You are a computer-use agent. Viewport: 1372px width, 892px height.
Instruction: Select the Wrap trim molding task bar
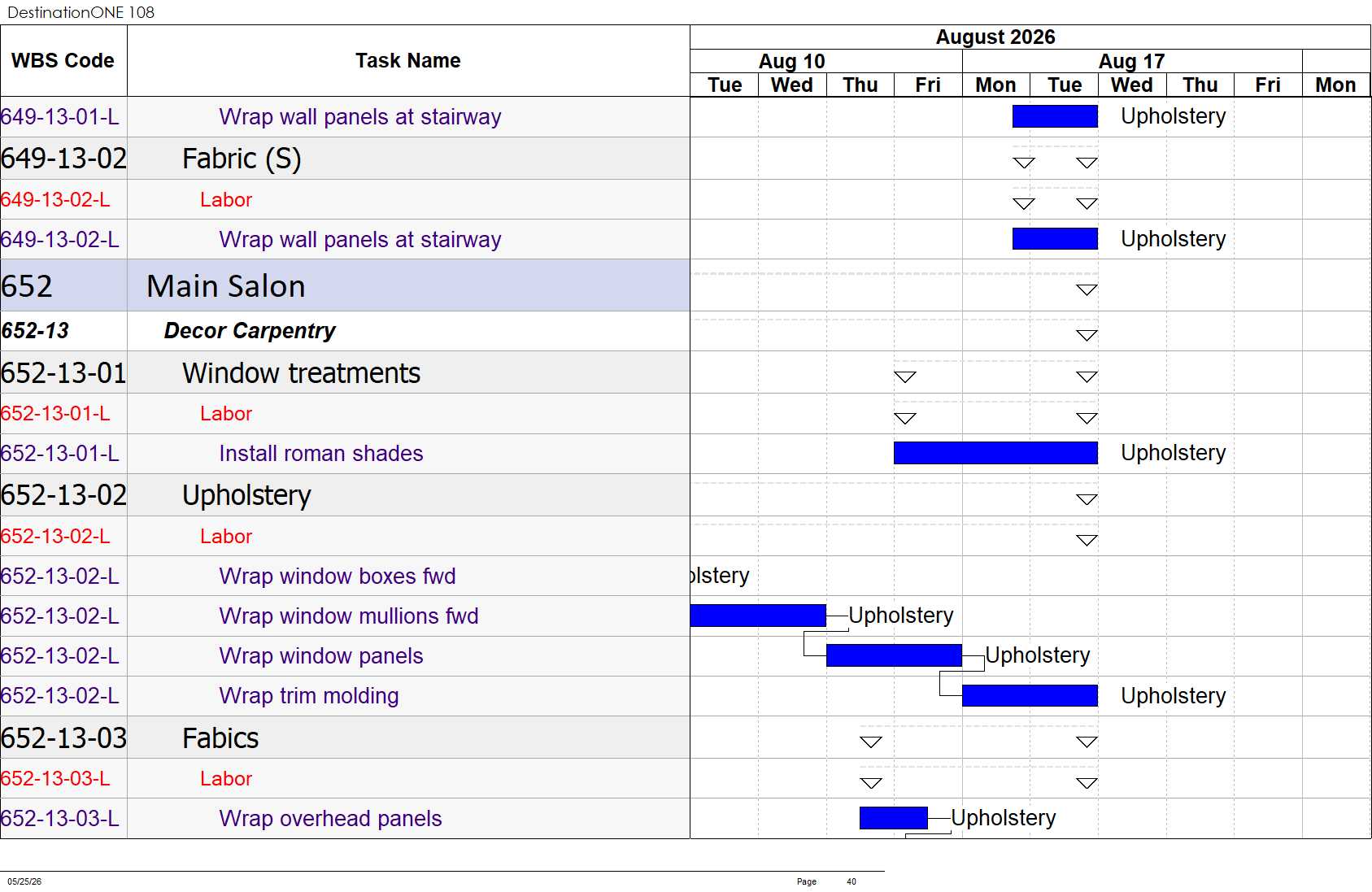pos(1030,695)
